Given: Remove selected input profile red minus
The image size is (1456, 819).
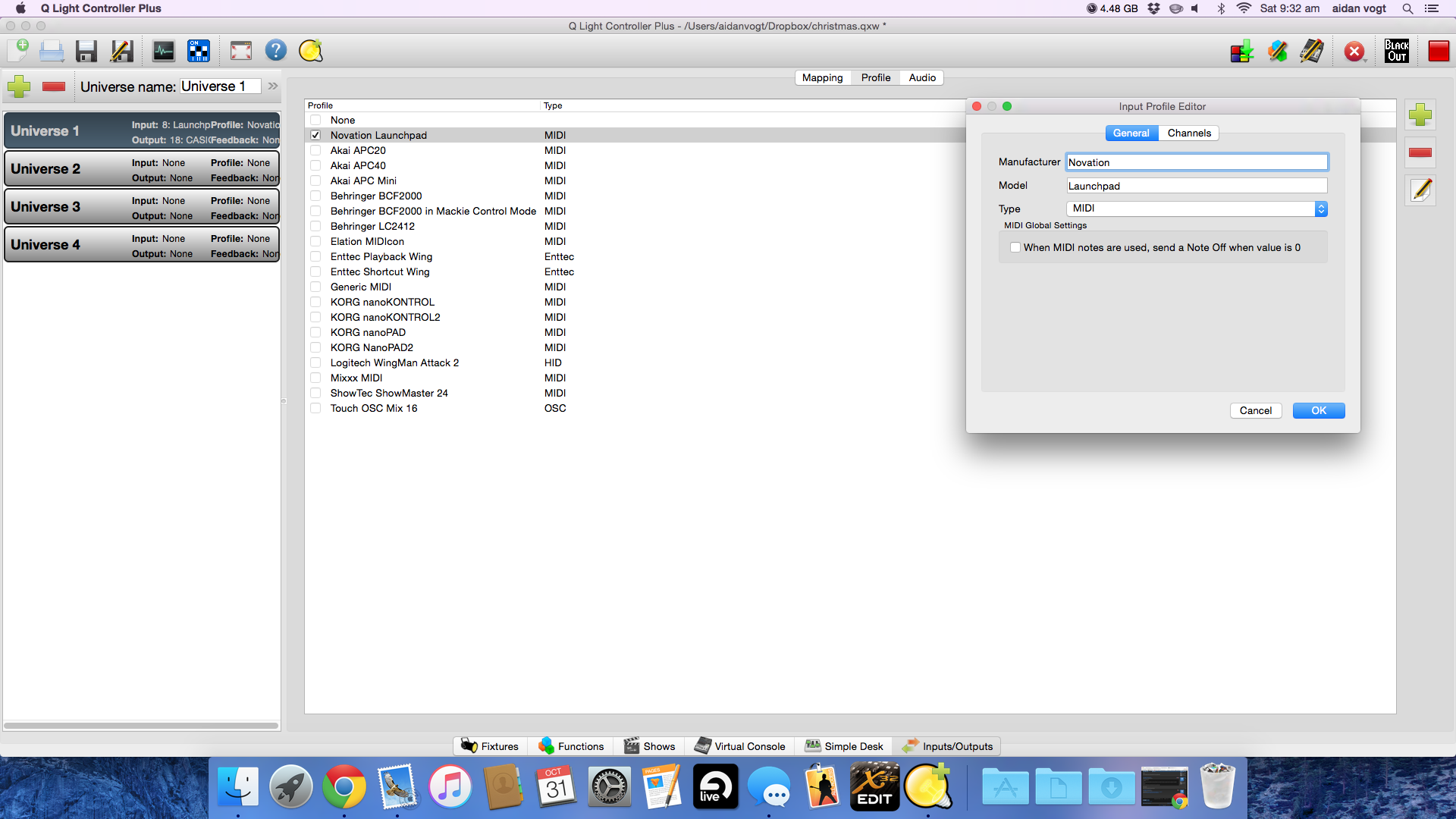Looking at the screenshot, I should 1420,152.
